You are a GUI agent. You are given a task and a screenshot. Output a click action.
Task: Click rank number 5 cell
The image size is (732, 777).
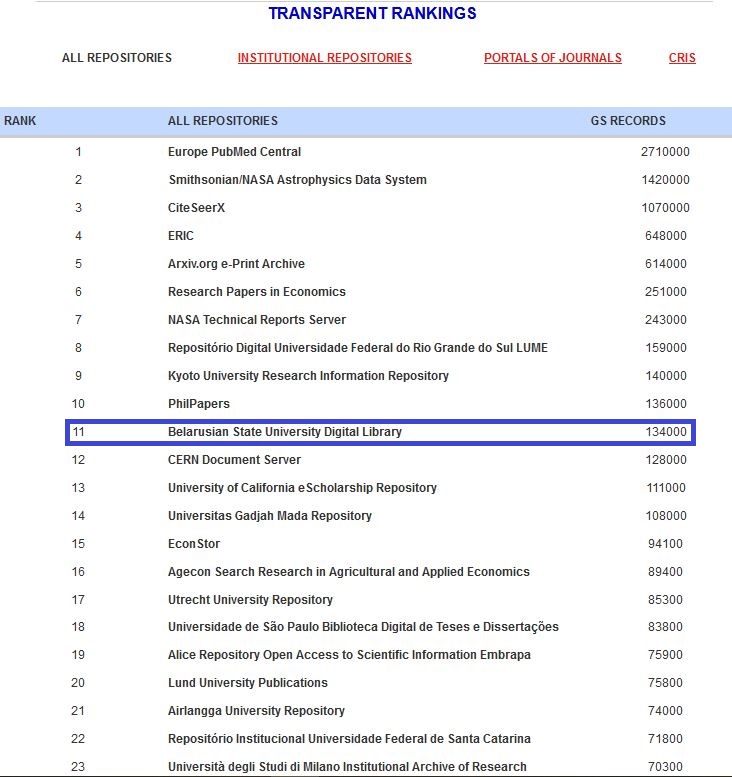(78, 264)
